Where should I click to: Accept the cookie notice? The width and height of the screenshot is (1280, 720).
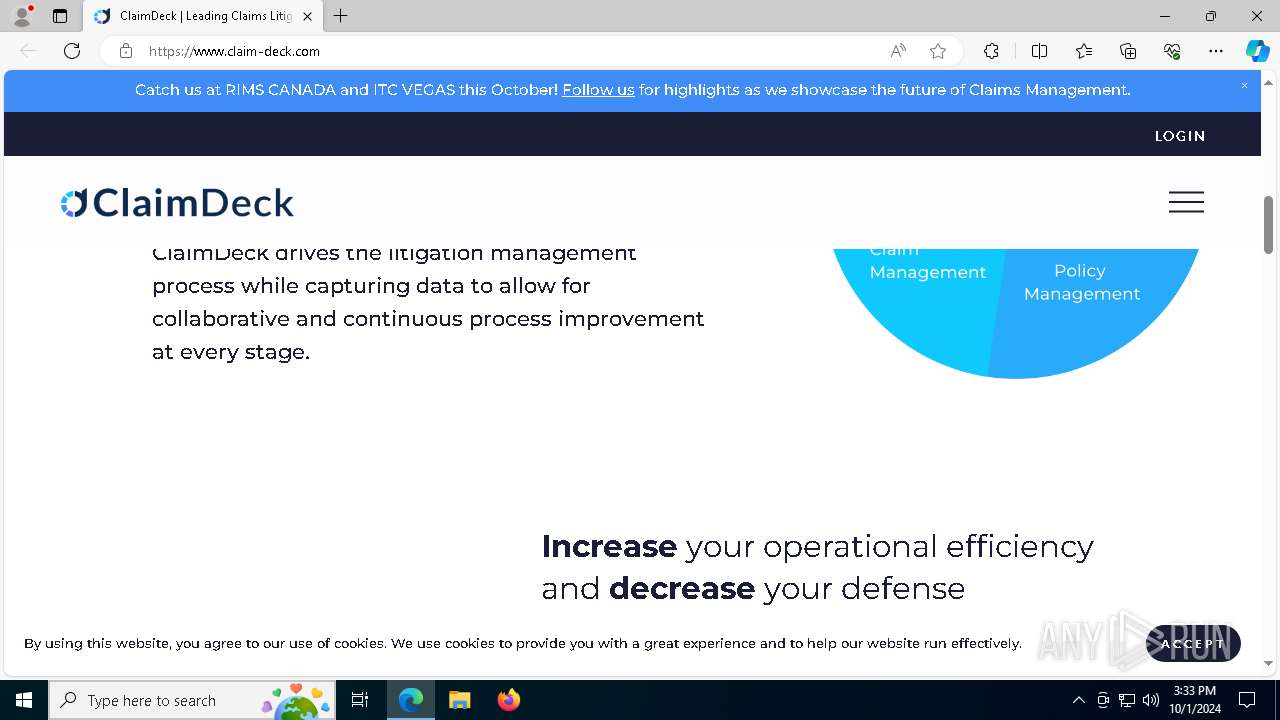pyautogui.click(x=1193, y=643)
